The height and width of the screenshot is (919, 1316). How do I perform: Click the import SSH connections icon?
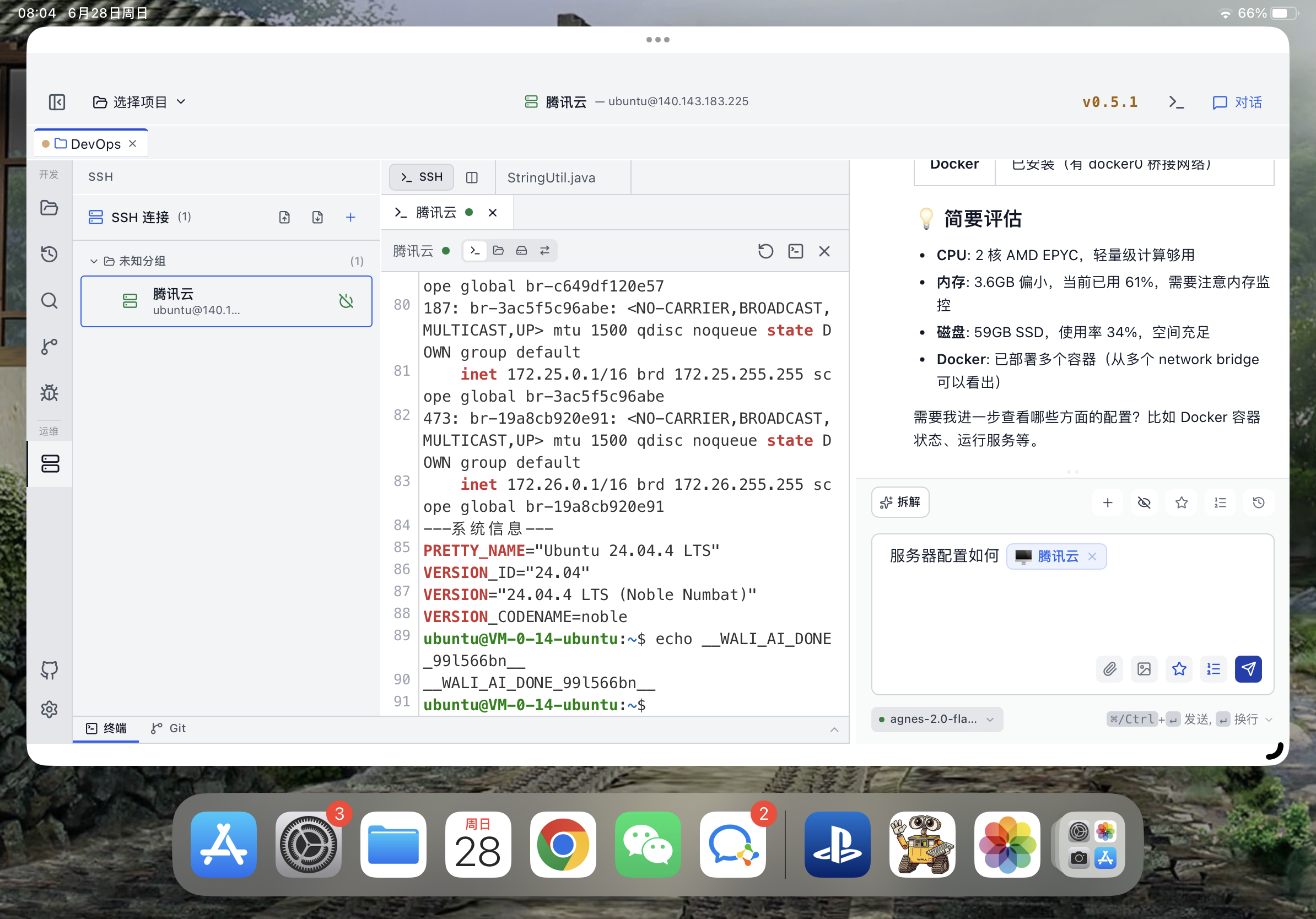285,217
